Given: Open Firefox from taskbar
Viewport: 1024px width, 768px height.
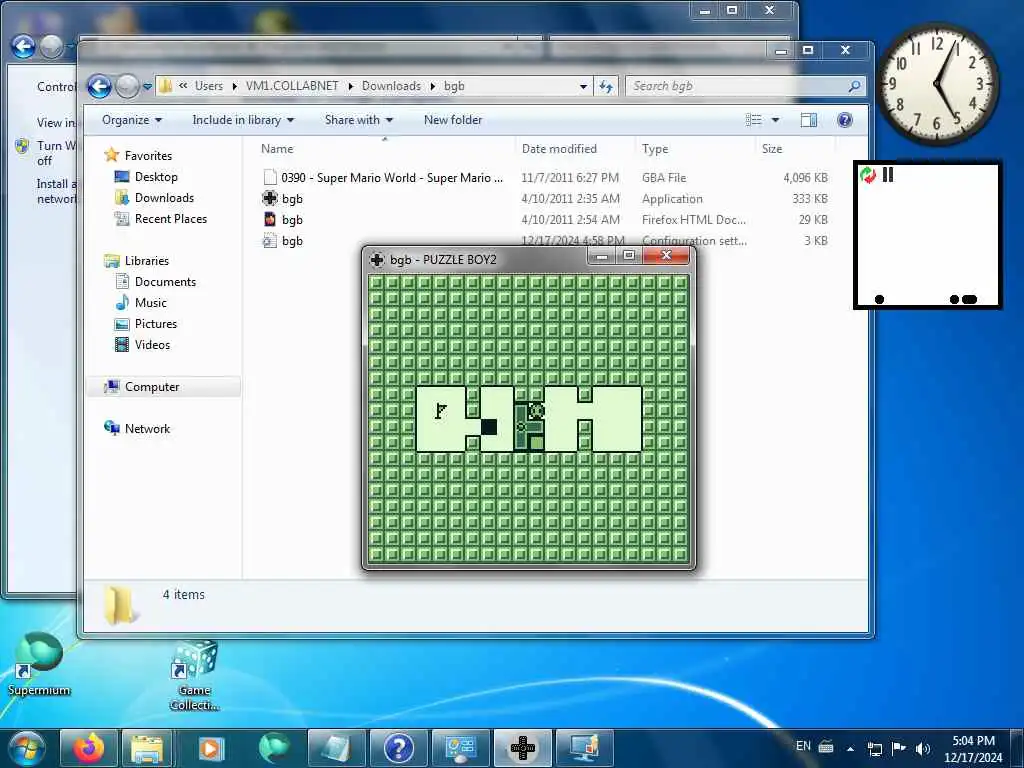Looking at the screenshot, I should [x=89, y=748].
